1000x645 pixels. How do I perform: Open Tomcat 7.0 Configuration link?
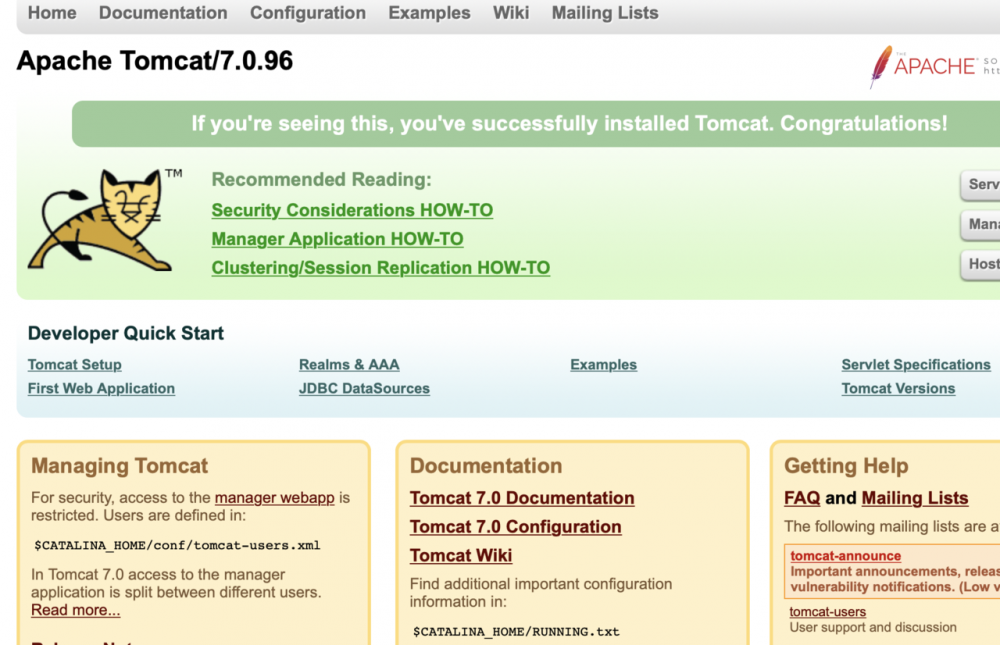[x=515, y=526]
